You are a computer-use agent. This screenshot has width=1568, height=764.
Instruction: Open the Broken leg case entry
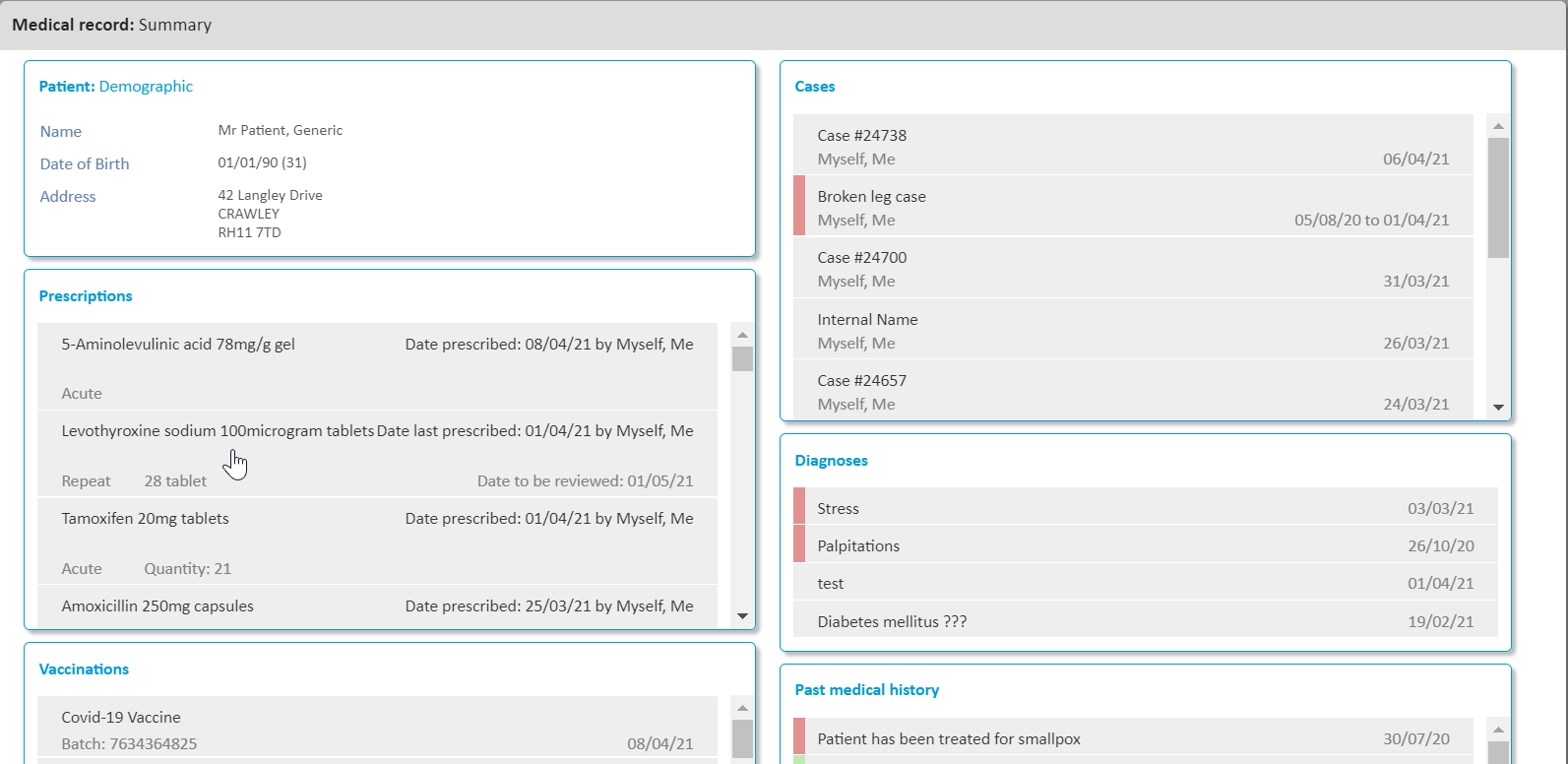(x=871, y=197)
